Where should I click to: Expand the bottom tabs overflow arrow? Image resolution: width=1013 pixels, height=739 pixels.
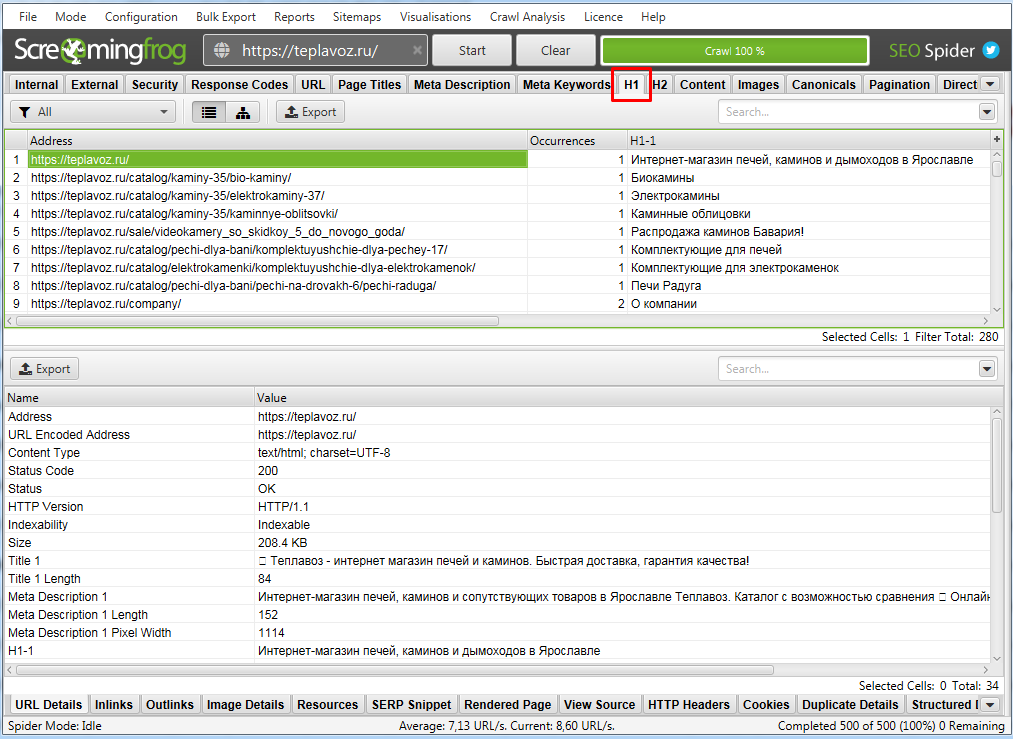coord(990,705)
